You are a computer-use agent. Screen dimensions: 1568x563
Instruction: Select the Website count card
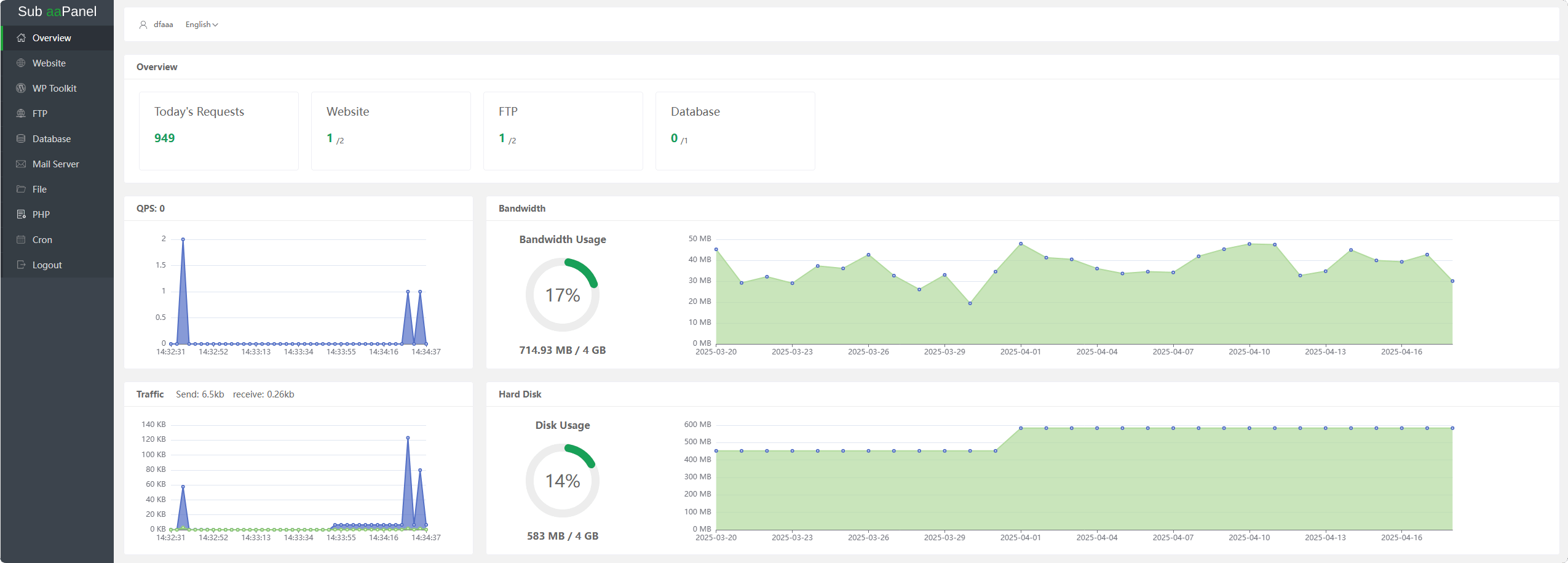pyautogui.click(x=390, y=130)
